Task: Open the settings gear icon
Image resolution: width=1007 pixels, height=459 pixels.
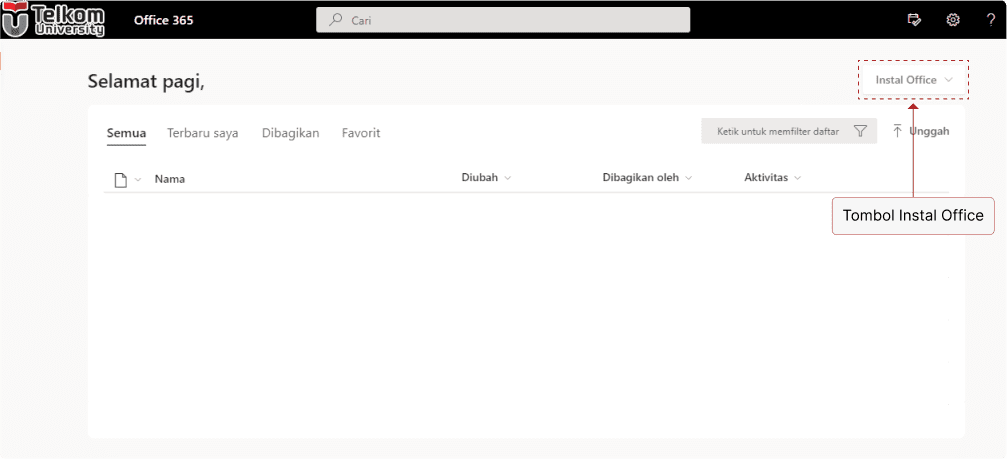Action: [953, 20]
